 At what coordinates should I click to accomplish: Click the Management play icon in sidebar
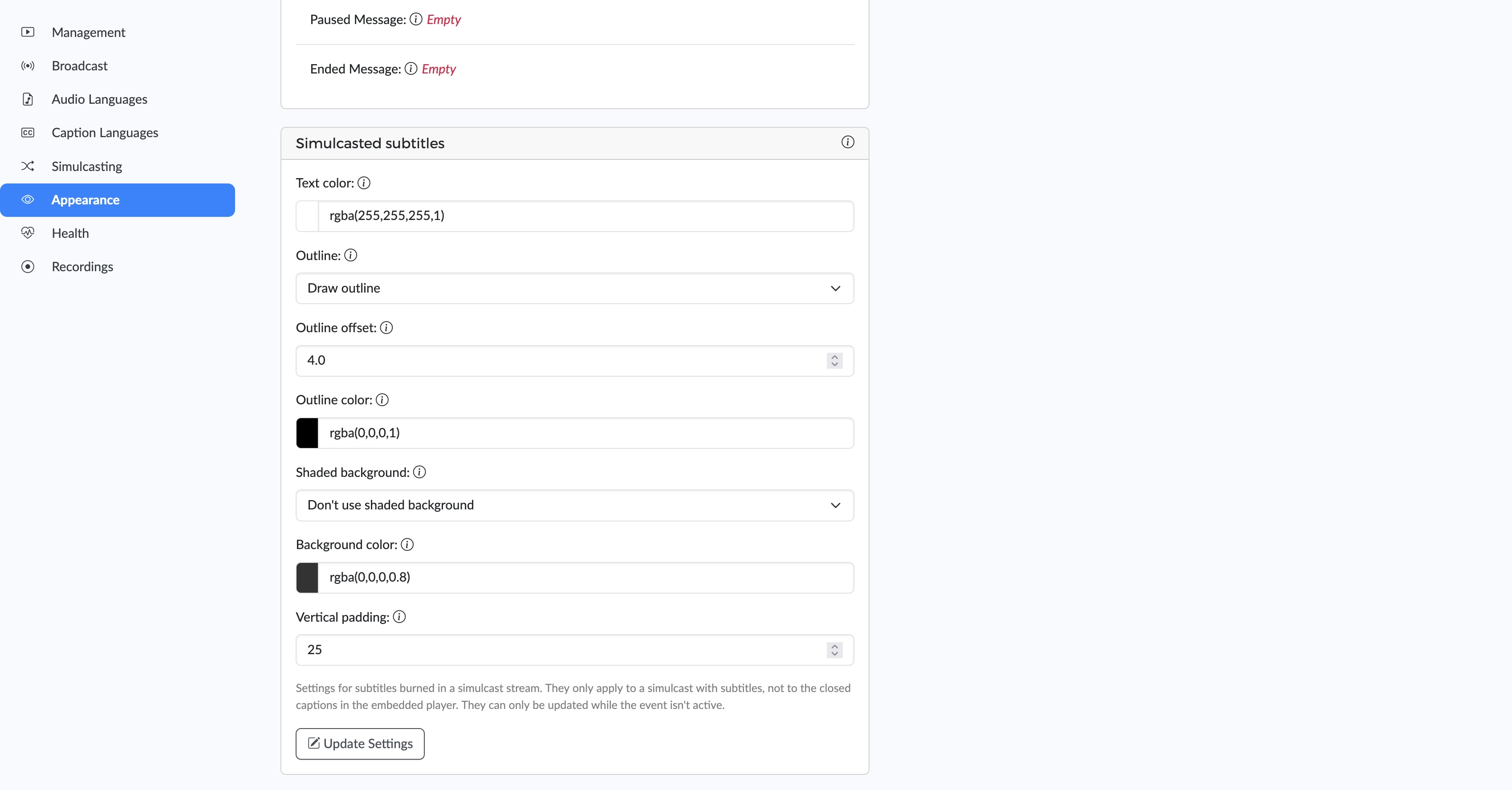28,32
